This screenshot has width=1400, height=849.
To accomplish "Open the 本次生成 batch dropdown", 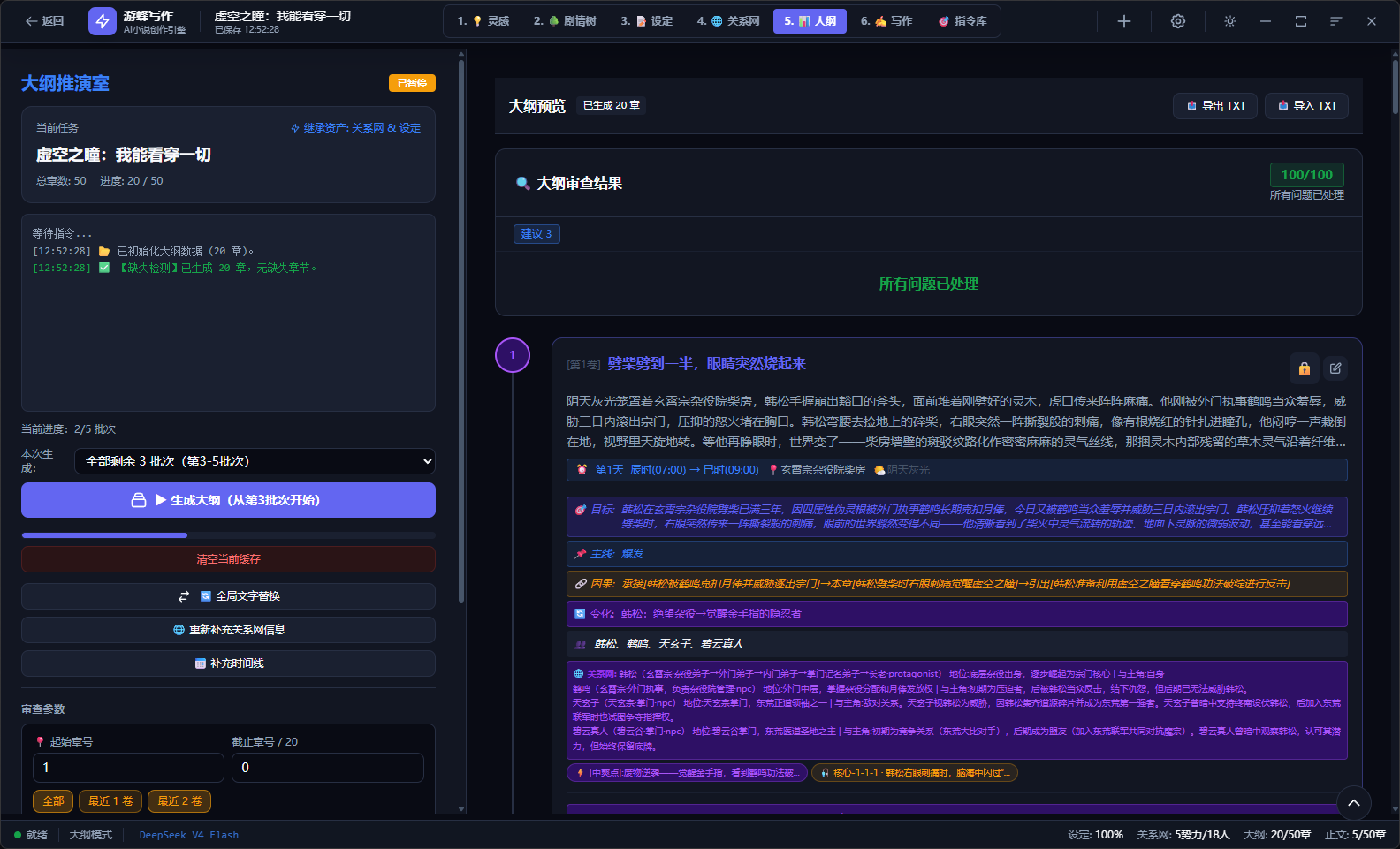I will coord(255,461).
